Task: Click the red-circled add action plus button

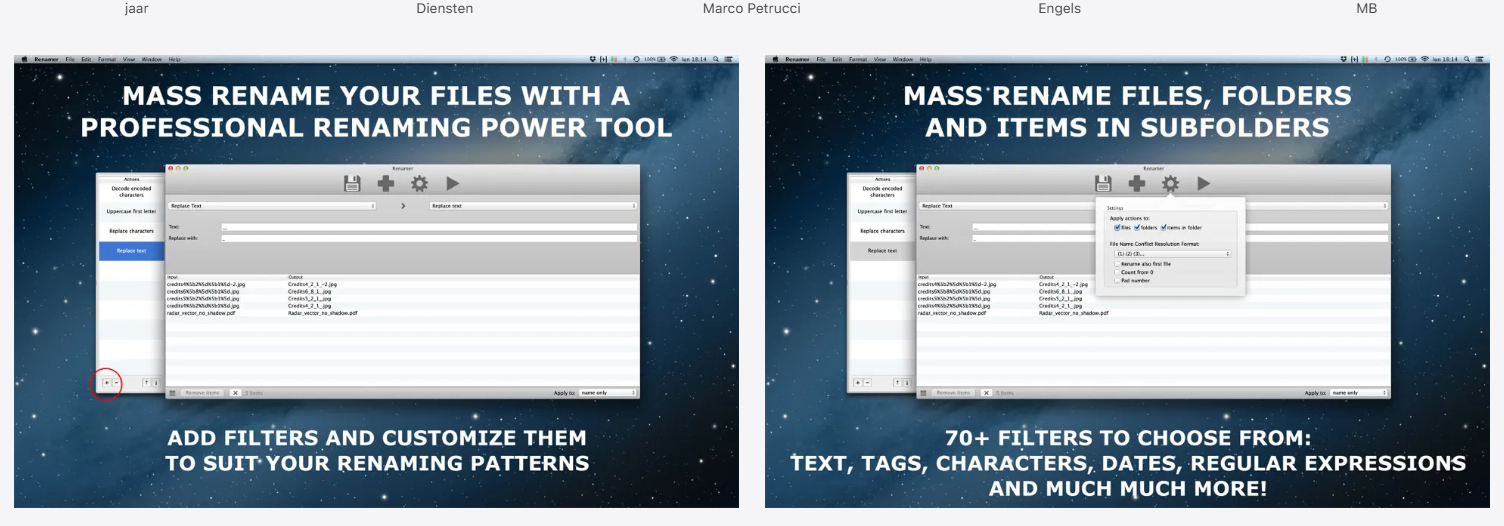Action: (x=107, y=382)
